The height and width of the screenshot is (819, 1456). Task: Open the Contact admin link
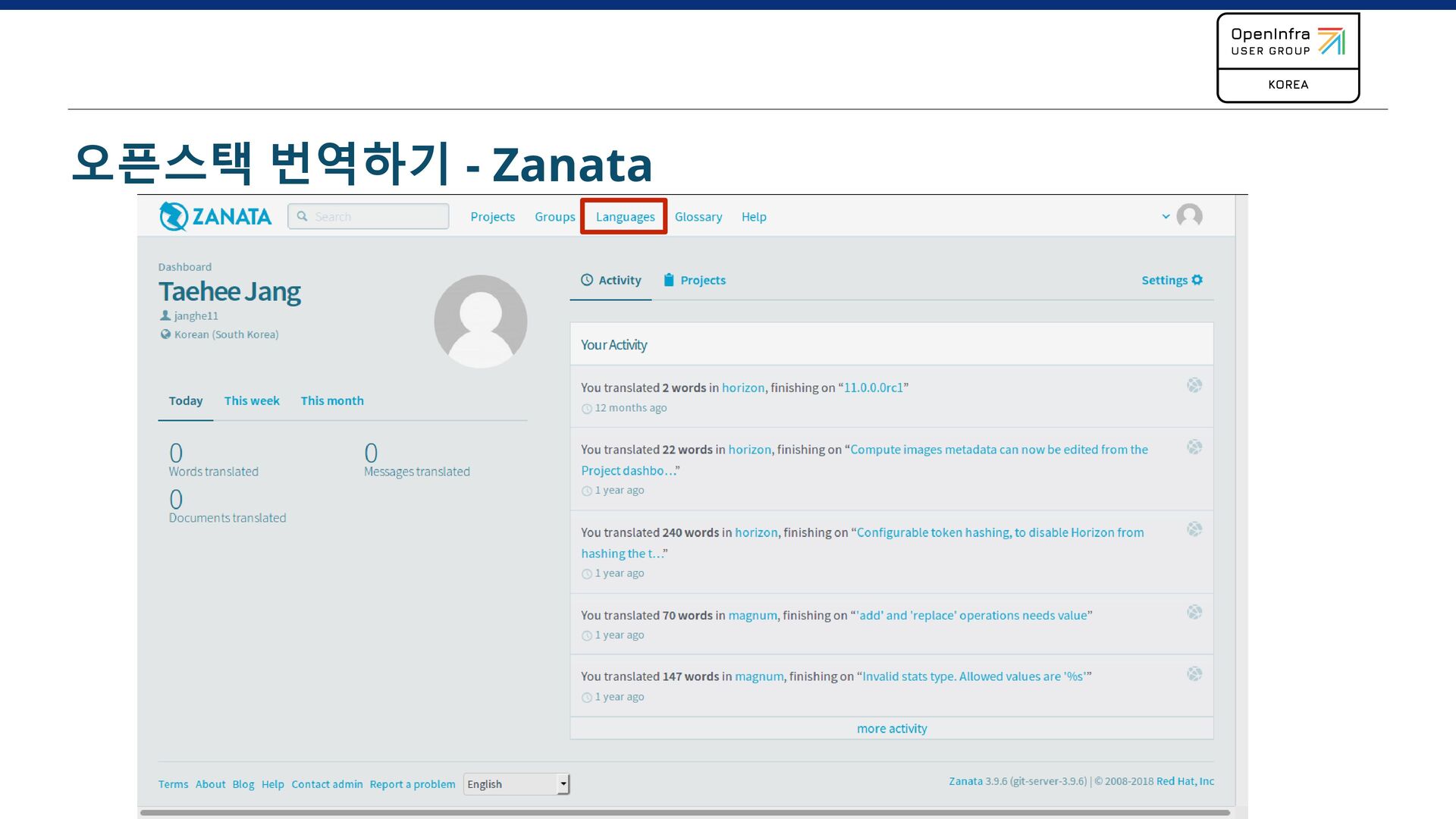327,784
